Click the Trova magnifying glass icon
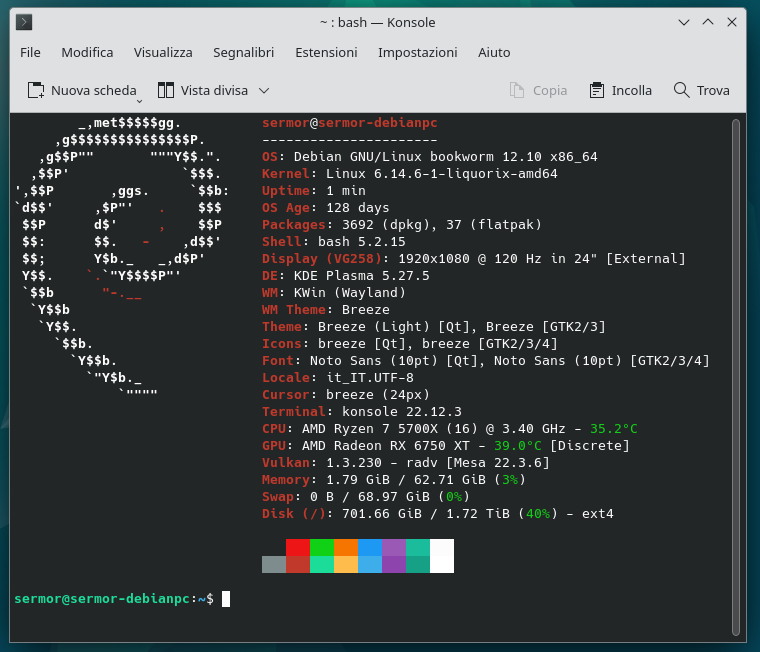Image resolution: width=760 pixels, height=652 pixels. pos(681,90)
